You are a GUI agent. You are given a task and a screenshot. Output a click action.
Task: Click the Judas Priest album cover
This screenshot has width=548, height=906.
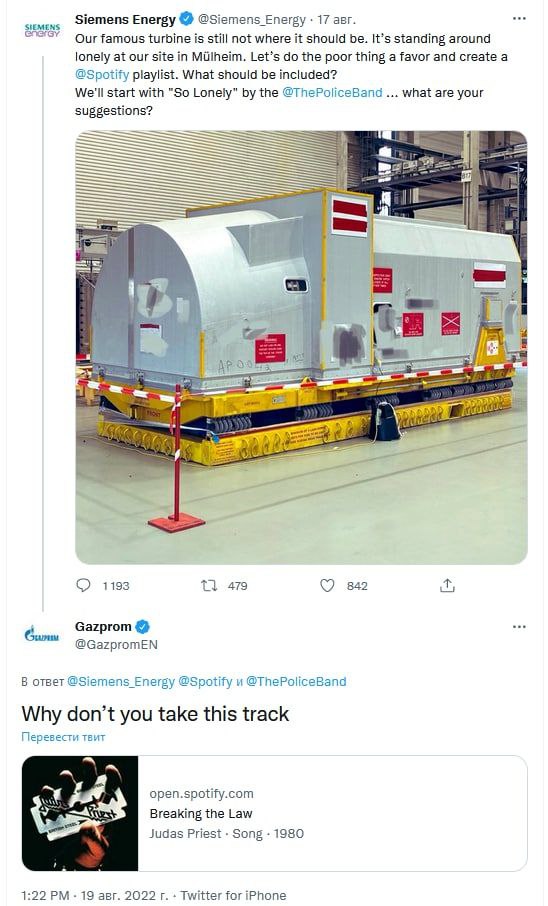coord(80,813)
